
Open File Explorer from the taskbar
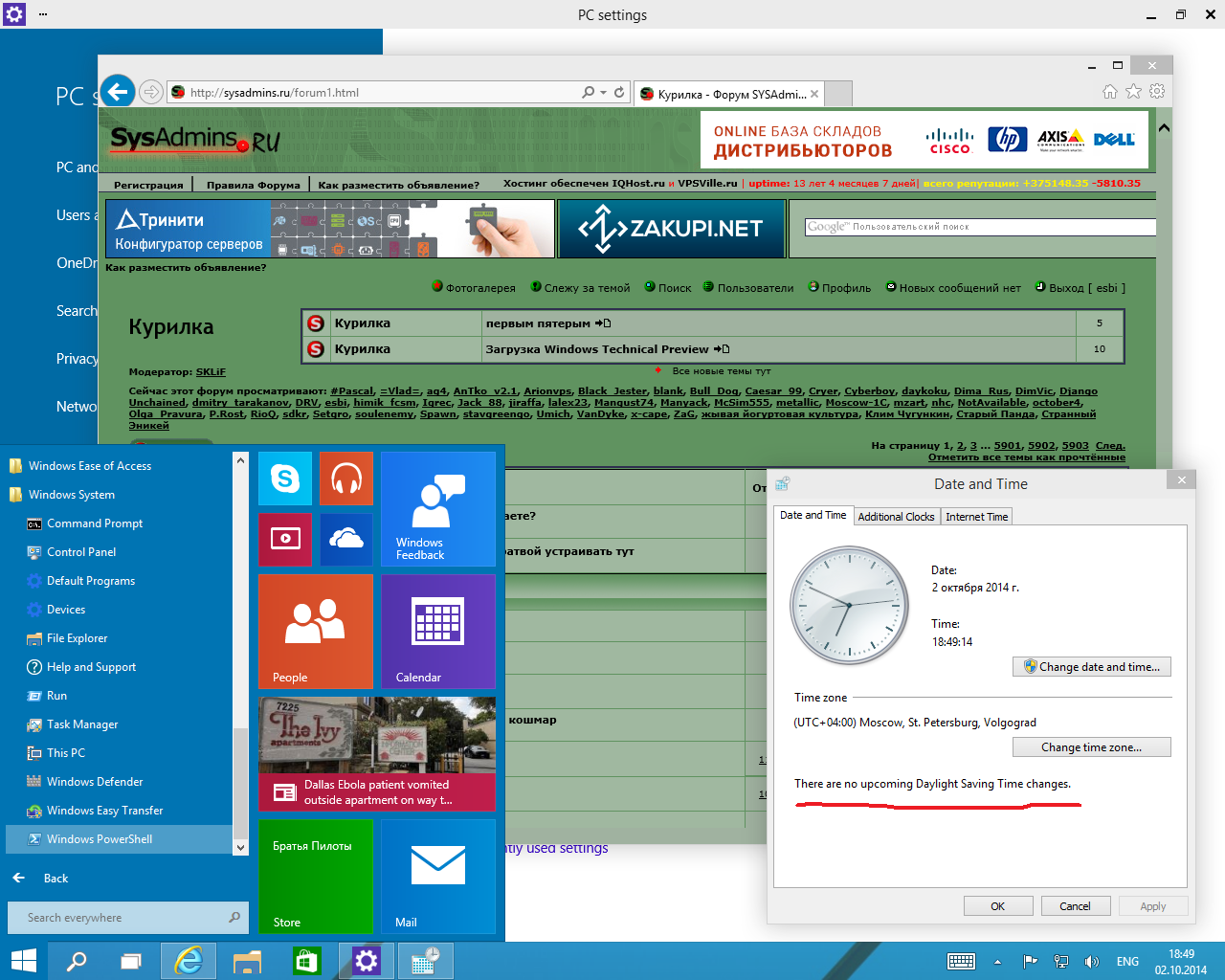pyautogui.click(x=247, y=961)
